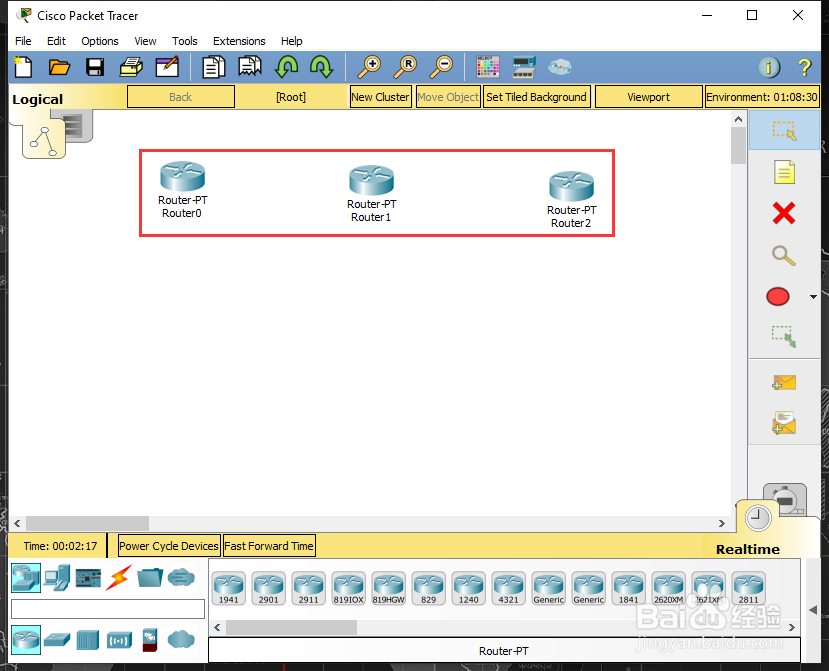Open the Tools menu

(x=185, y=41)
